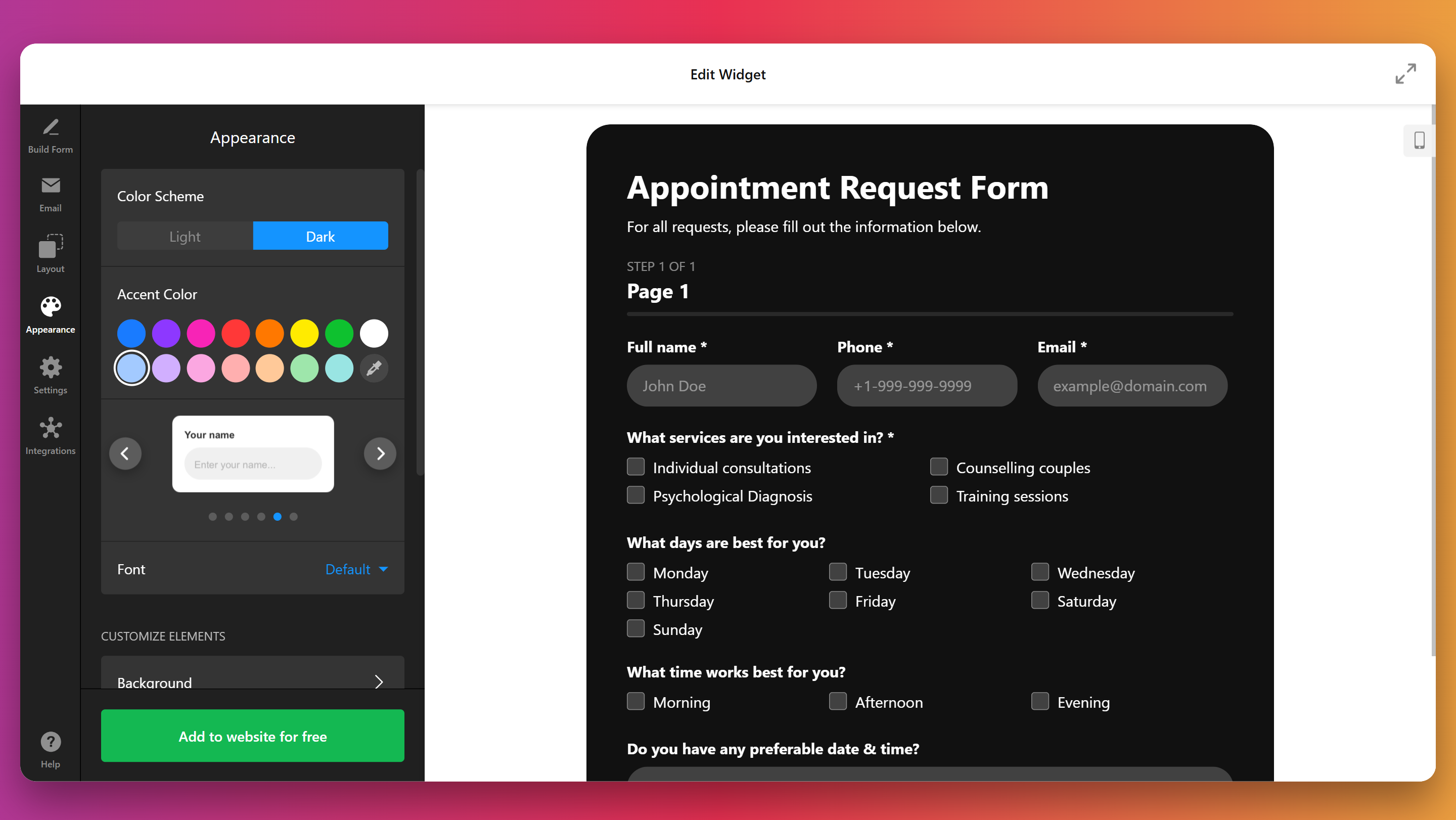Click the Help question mark icon
Image resolution: width=1456 pixels, height=820 pixels.
point(51,742)
